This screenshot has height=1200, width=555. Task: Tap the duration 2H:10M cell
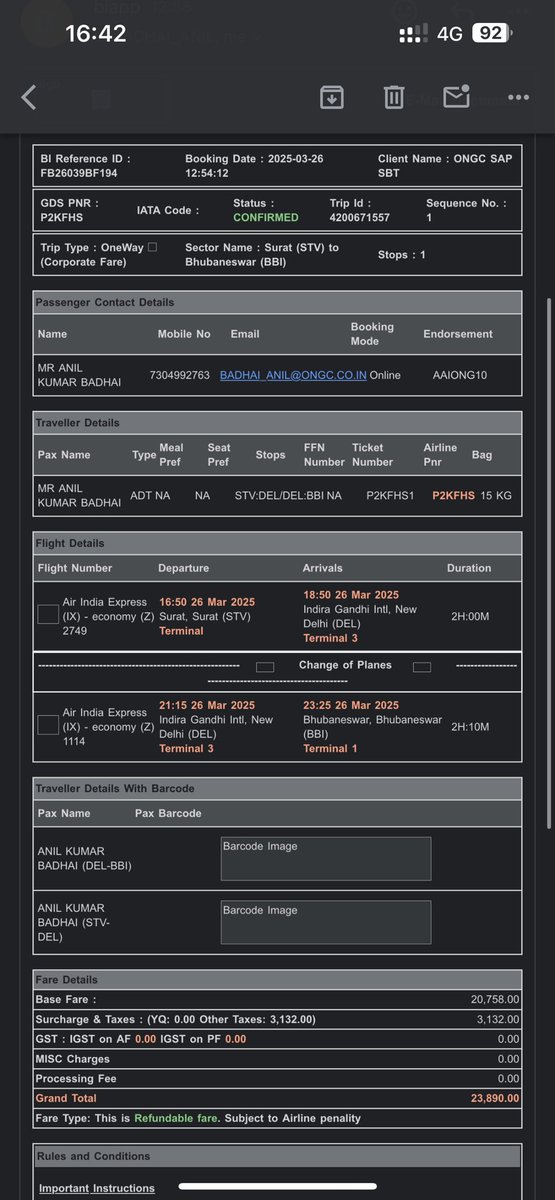[x=470, y=726]
